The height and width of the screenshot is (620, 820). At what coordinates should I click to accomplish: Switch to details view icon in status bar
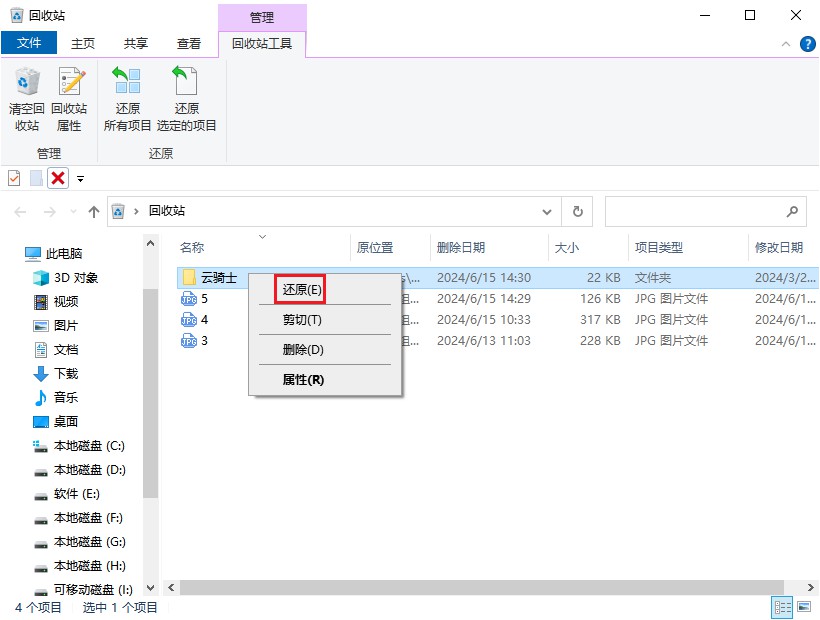pyautogui.click(x=782, y=607)
